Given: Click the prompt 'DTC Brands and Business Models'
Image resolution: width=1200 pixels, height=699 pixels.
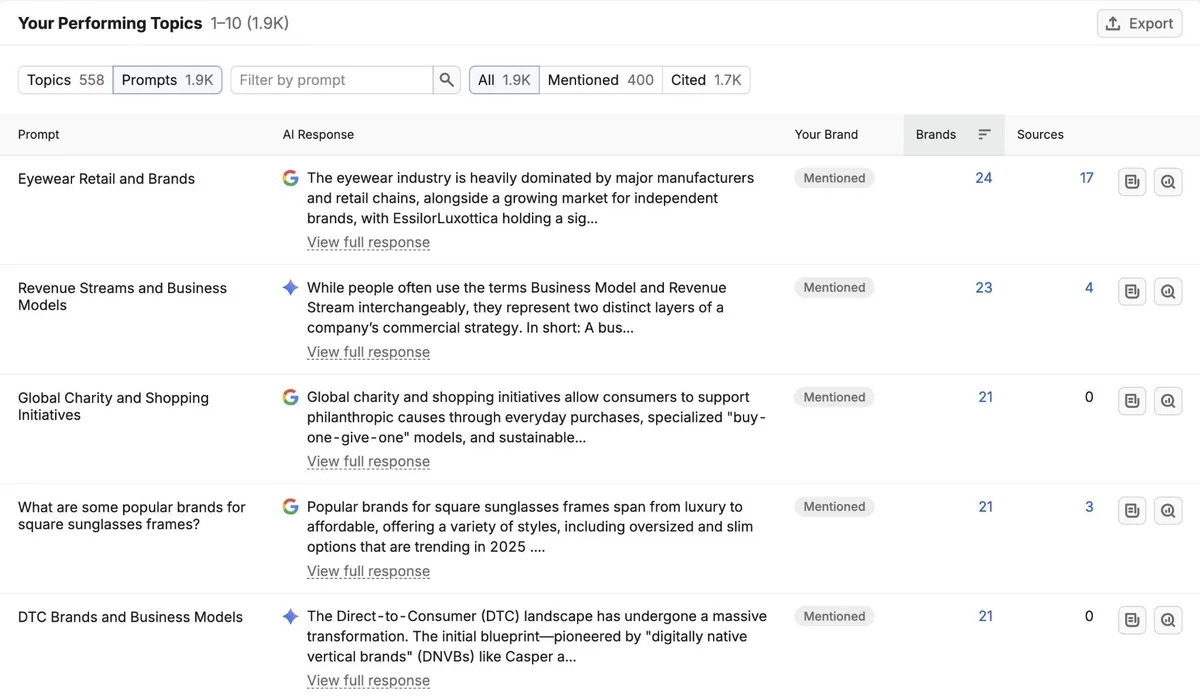Looking at the screenshot, I should click(130, 617).
